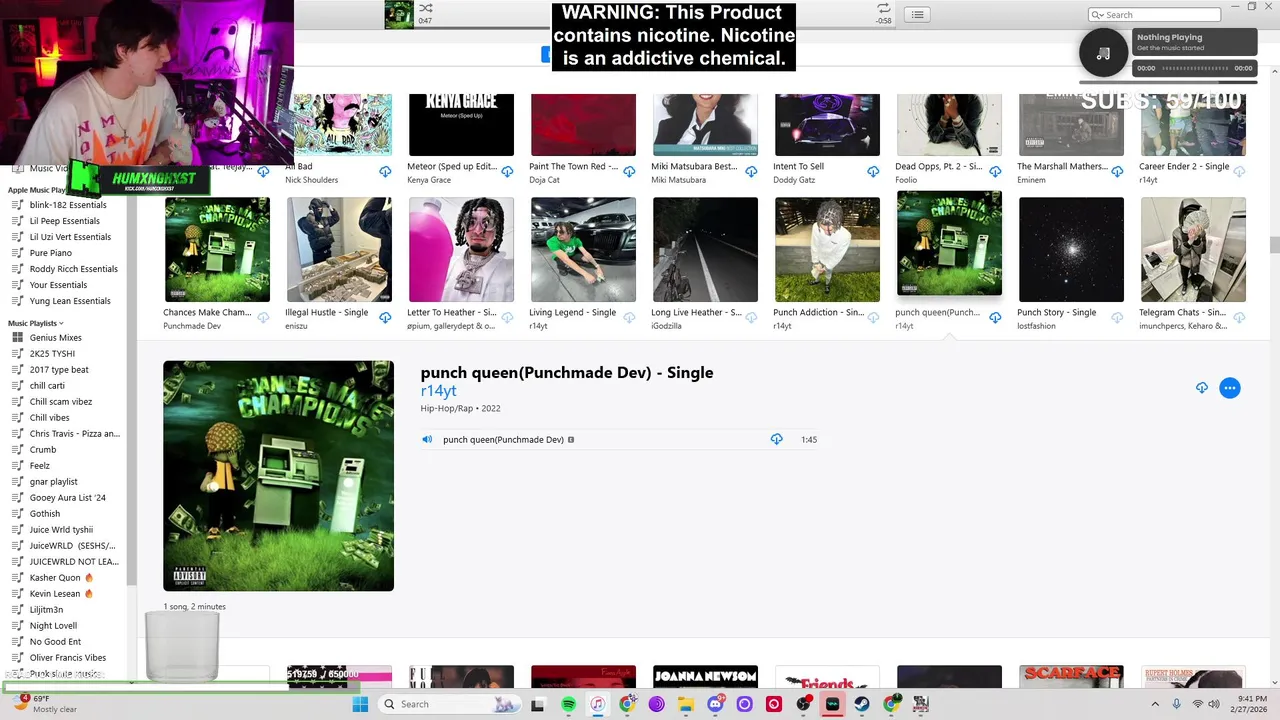Select the chill carti playlist
The width and height of the screenshot is (1280, 720).
pos(47,386)
